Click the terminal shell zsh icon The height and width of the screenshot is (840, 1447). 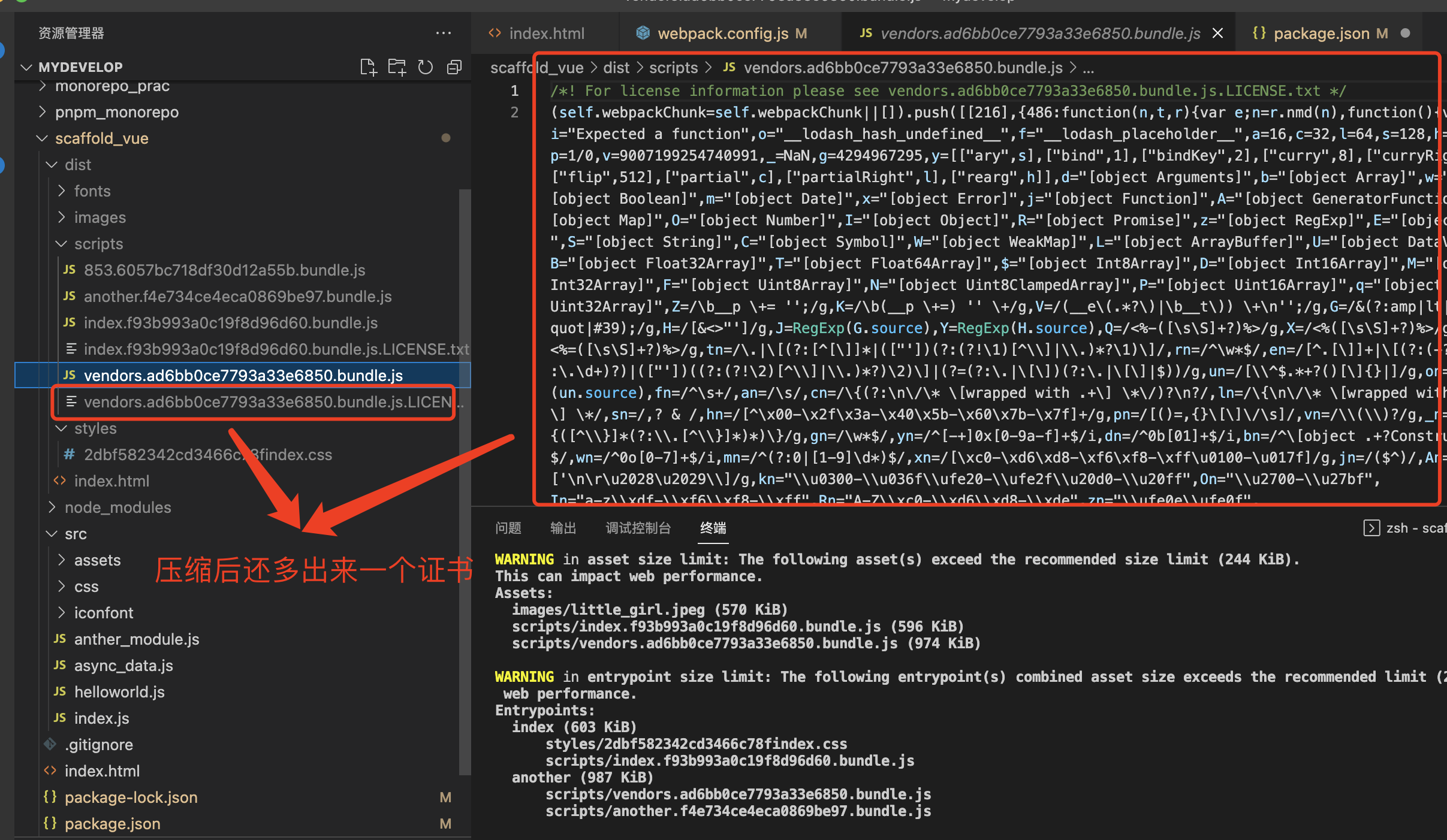(1371, 528)
